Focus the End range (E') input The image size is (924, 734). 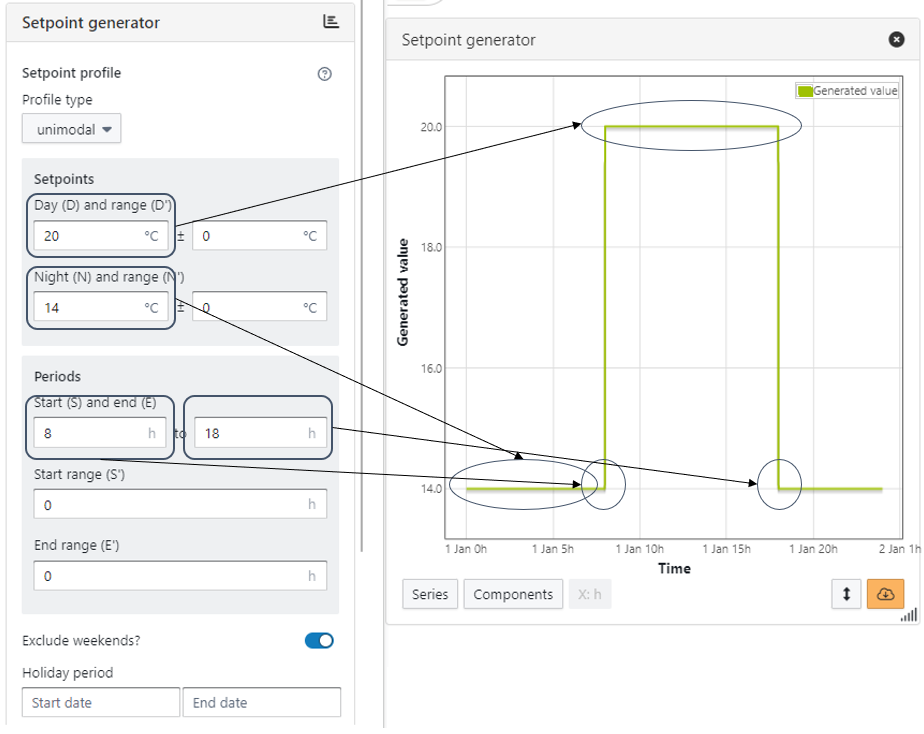coord(178,576)
